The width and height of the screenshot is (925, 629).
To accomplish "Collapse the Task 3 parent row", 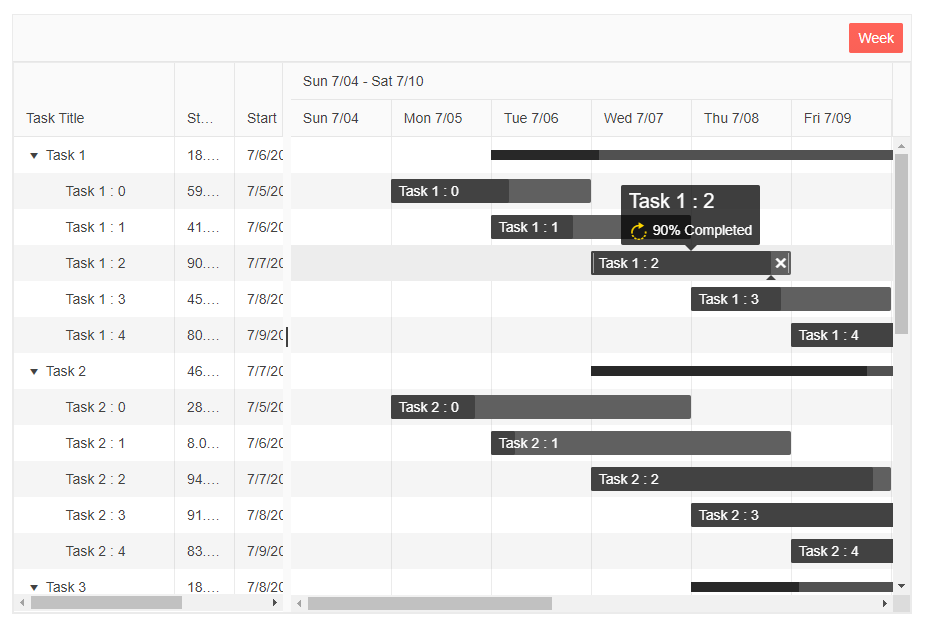I will pos(32,587).
